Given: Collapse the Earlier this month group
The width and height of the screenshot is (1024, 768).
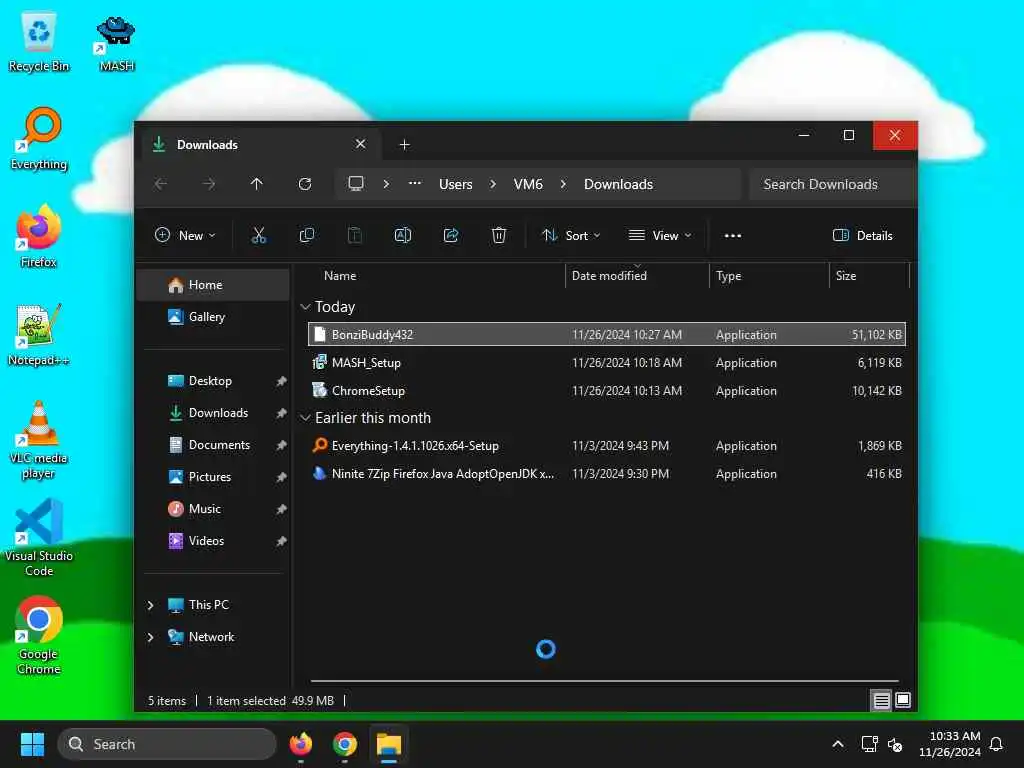Looking at the screenshot, I should [305, 417].
